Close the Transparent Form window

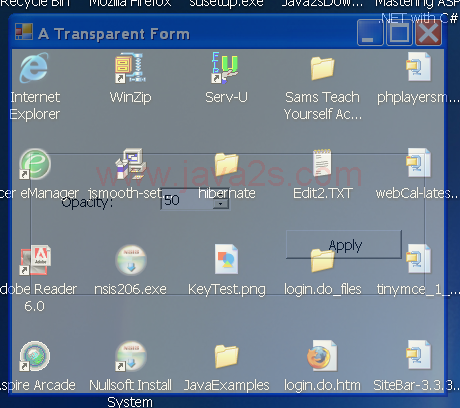click(428, 33)
